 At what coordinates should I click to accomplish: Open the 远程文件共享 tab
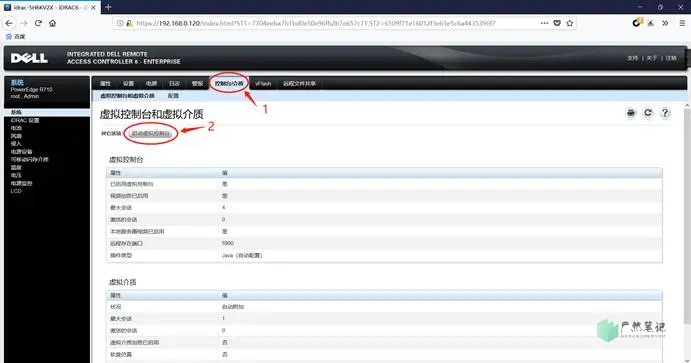[x=299, y=83]
